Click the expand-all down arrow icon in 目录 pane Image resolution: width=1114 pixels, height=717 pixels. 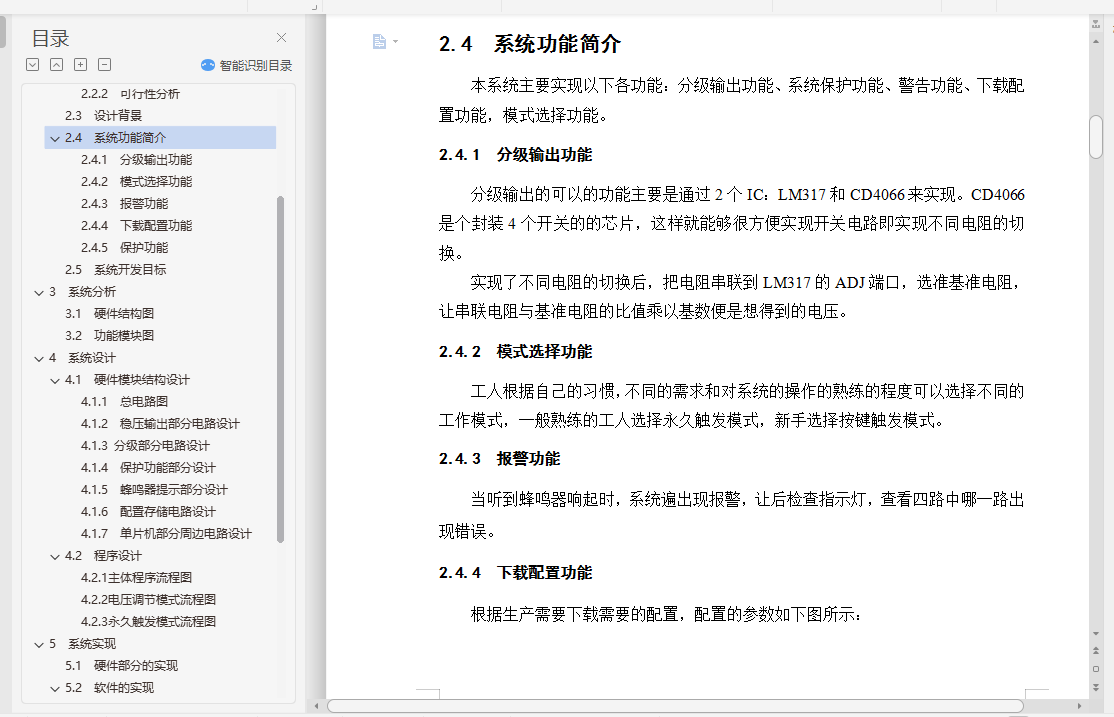[x=33, y=65]
